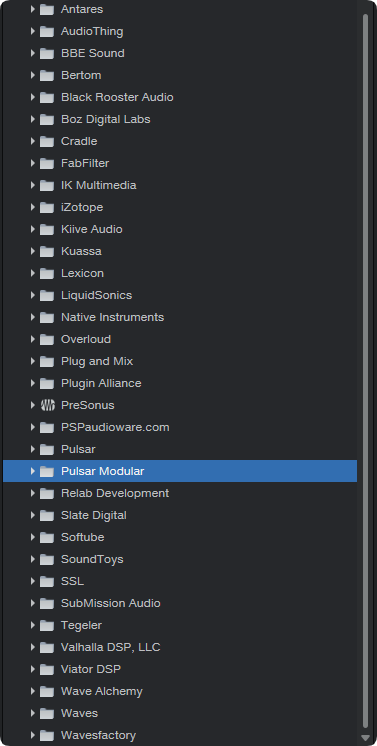Click the folder icon beside iZotope

pos(47,207)
